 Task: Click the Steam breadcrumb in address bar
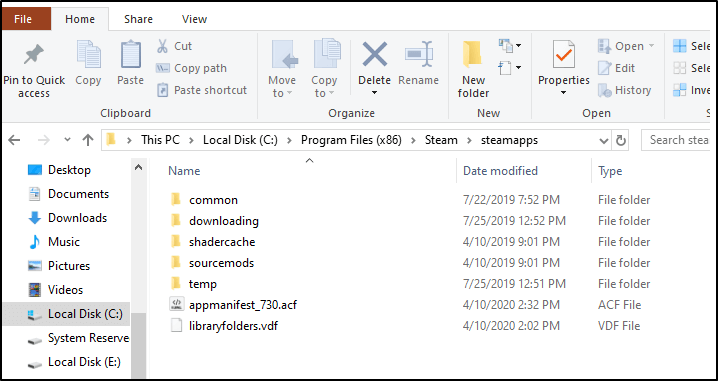pyautogui.click(x=441, y=140)
